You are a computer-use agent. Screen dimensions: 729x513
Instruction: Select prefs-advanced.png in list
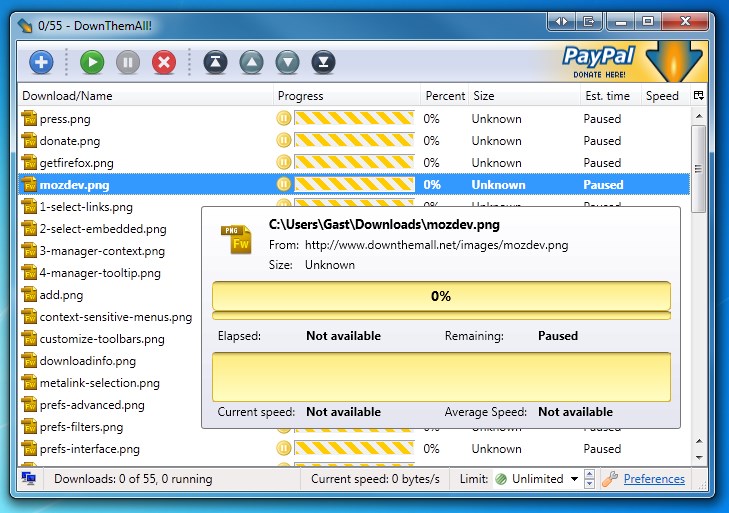[x=92, y=405]
